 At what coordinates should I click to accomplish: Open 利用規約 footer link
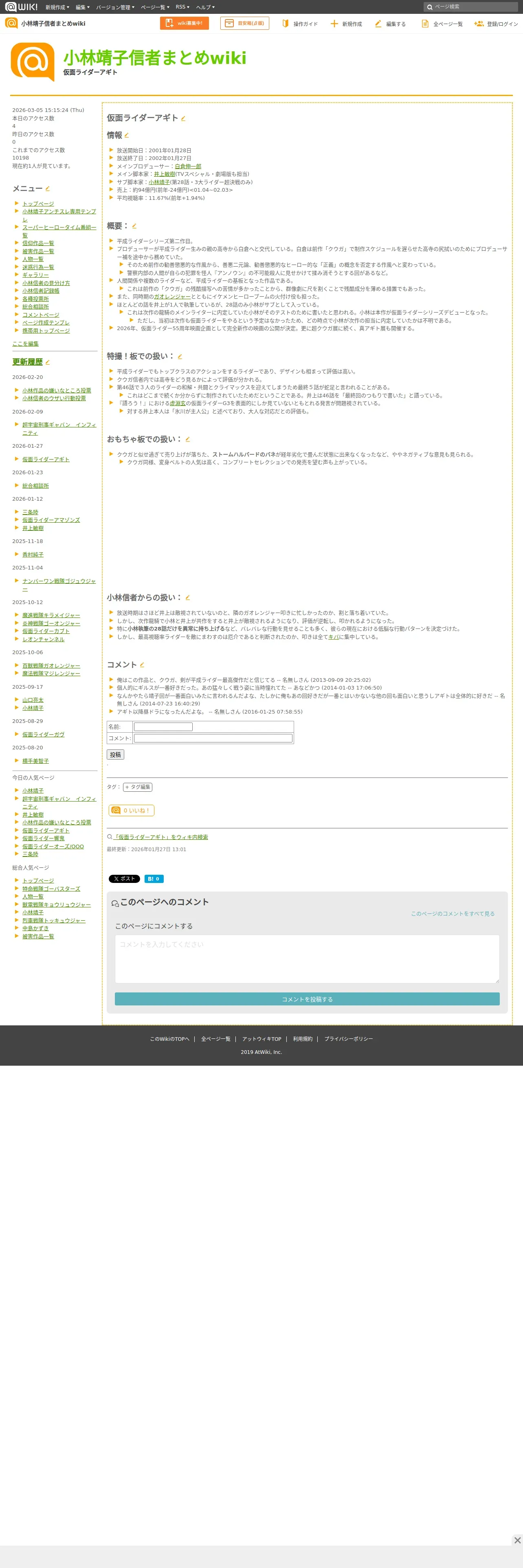pyautogui.click(x=303, y=1039)
